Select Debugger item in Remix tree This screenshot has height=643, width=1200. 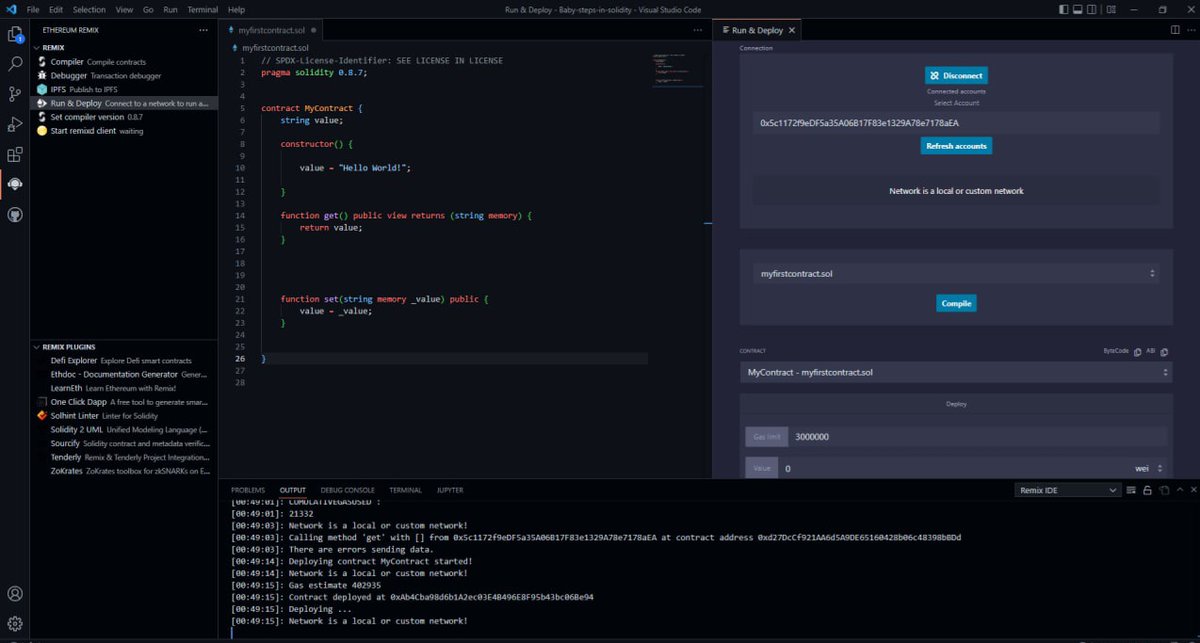[x=123, y=76]
